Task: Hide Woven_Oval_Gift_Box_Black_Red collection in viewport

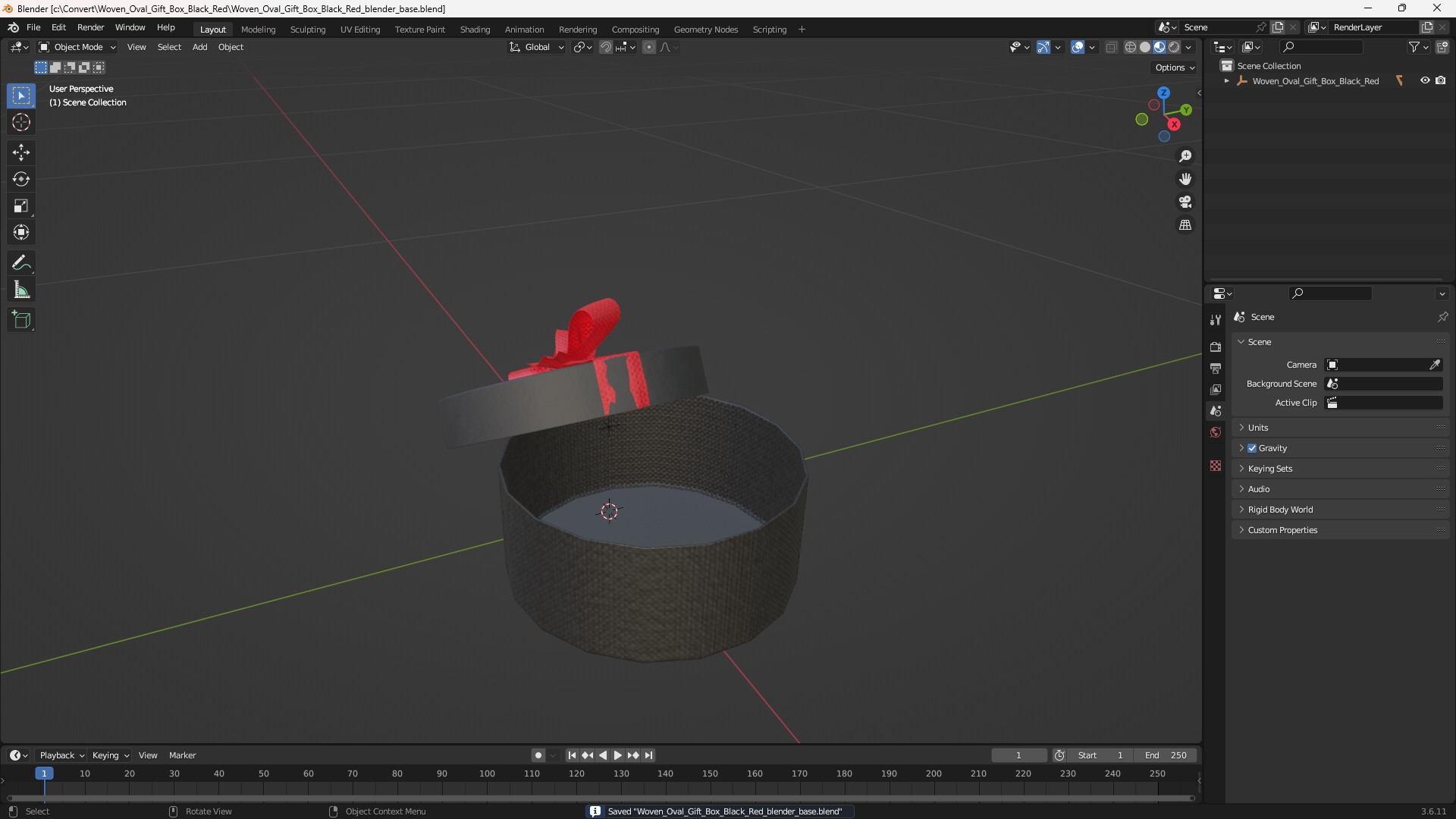Action: point(1425,80)
